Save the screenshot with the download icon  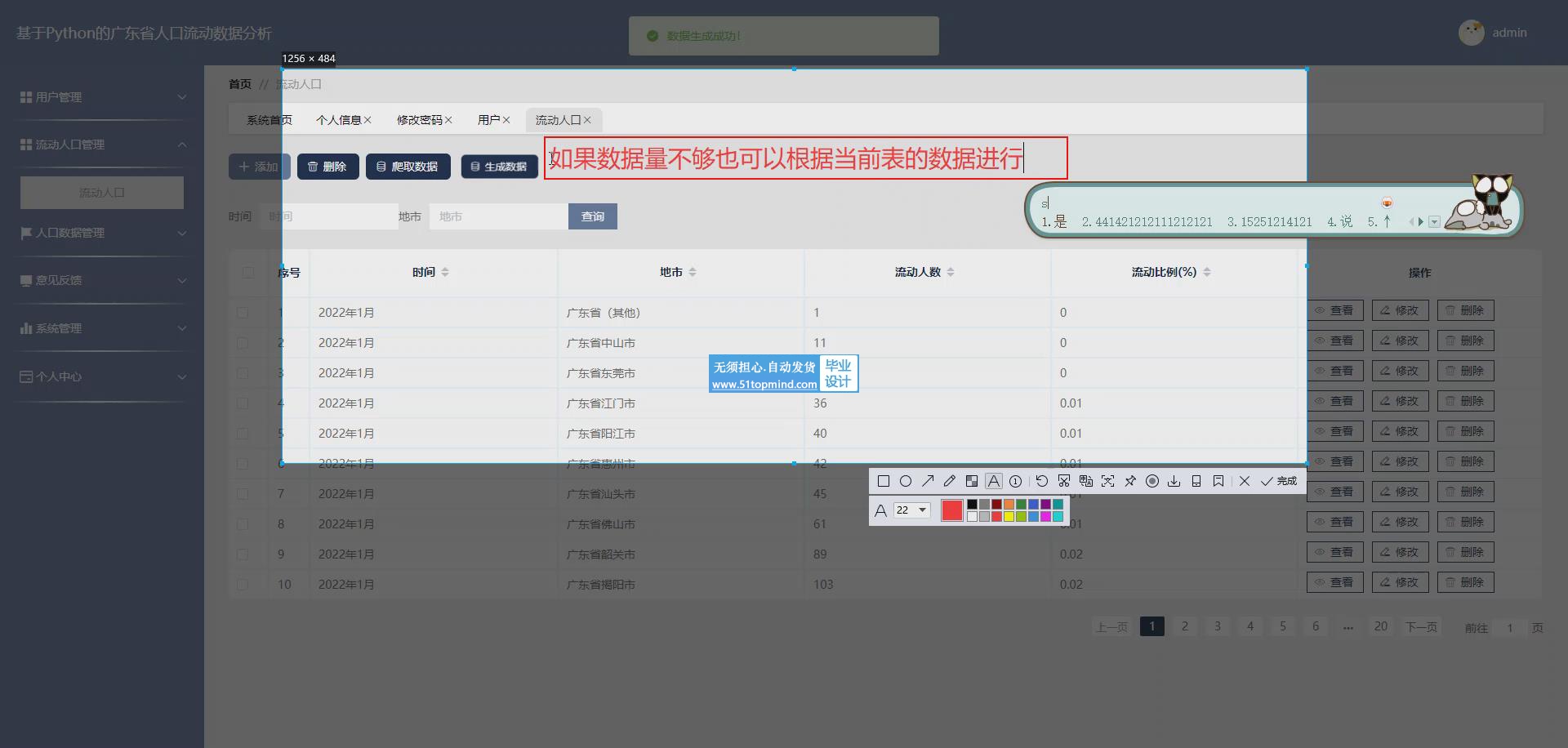[1174, 481]
